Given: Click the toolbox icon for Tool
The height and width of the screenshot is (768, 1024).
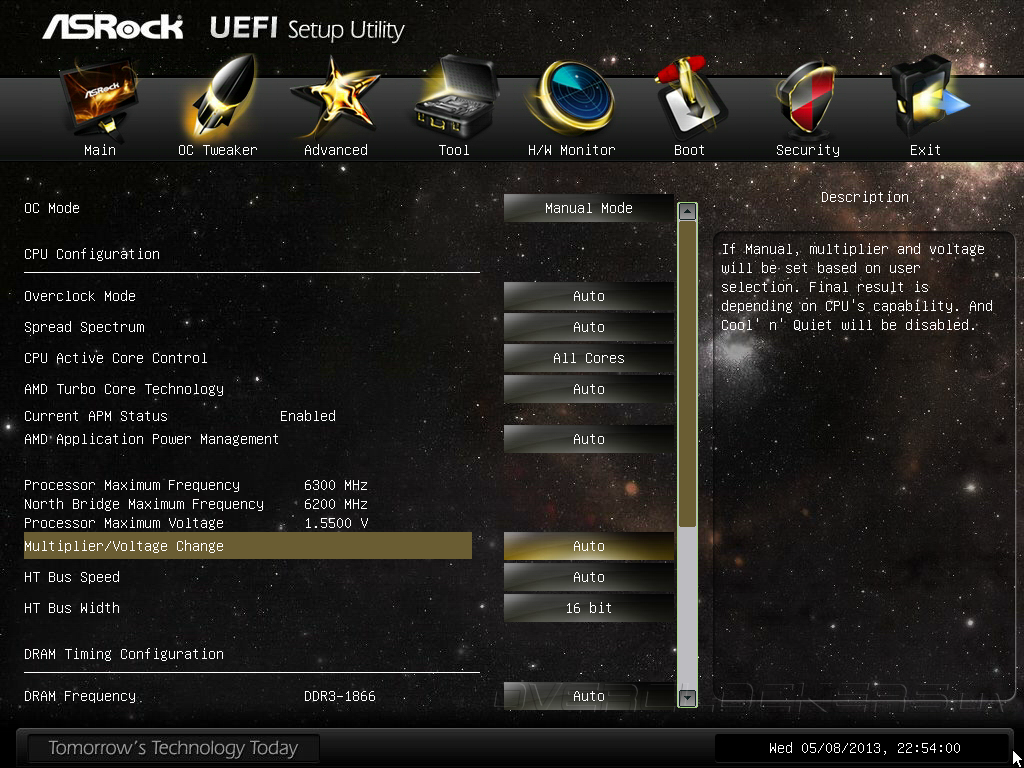Looking at the screenshot, I should click(455, 98).
